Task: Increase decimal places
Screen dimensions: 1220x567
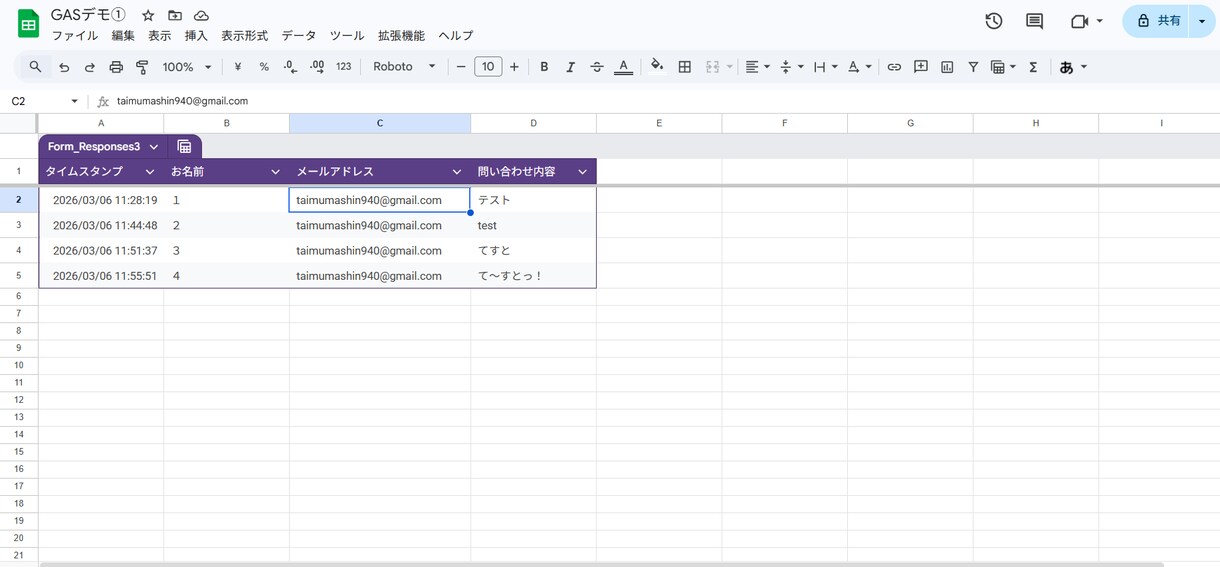Action: [317, 67]
